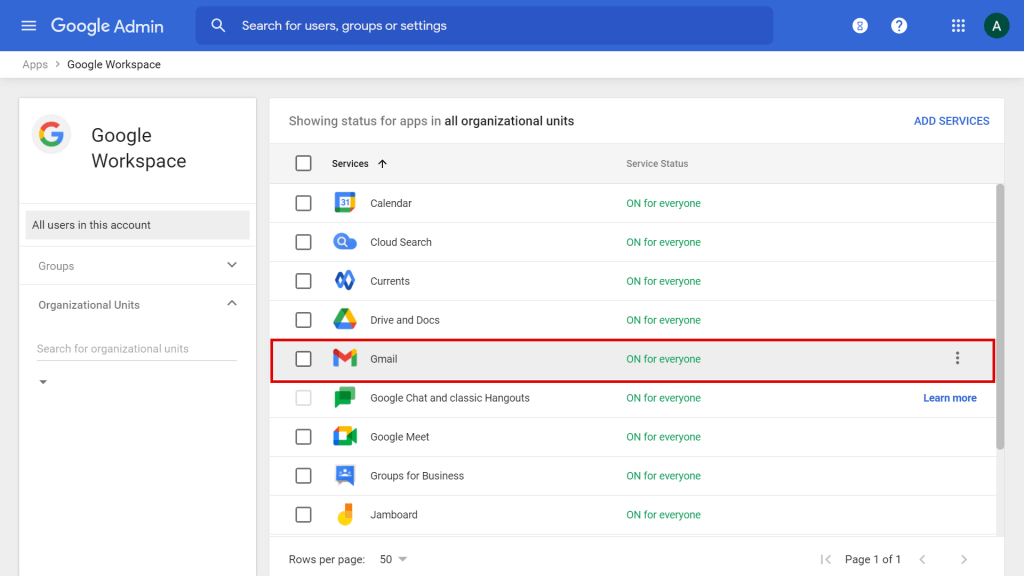Focus the Search for users field
Viewport: 1024px width, 576px height.
485,25
